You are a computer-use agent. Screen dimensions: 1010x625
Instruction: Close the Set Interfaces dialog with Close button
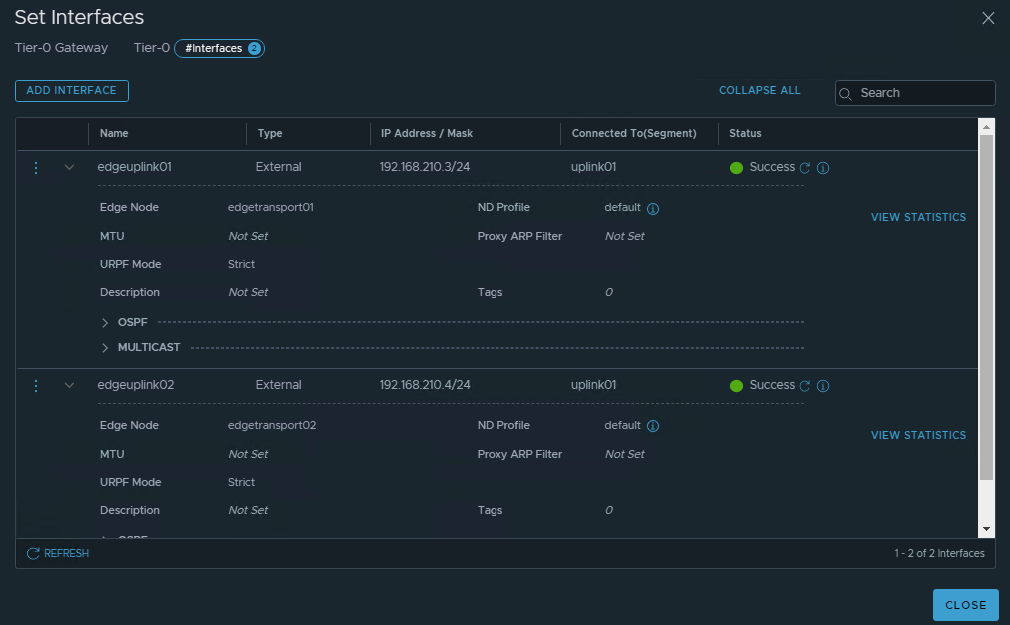coord(965,605)
